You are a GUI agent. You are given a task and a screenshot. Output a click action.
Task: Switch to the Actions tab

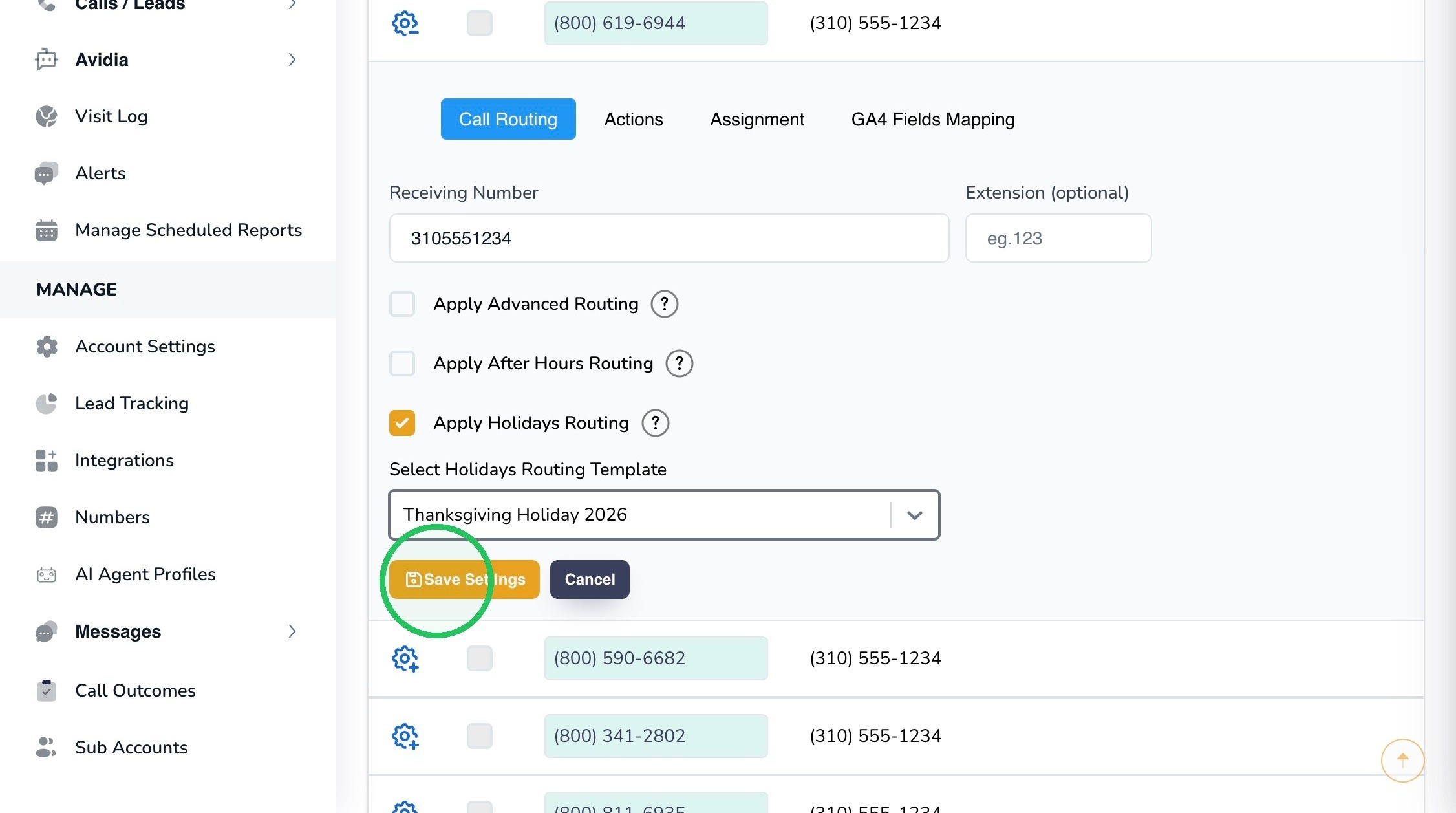[634, 119]
